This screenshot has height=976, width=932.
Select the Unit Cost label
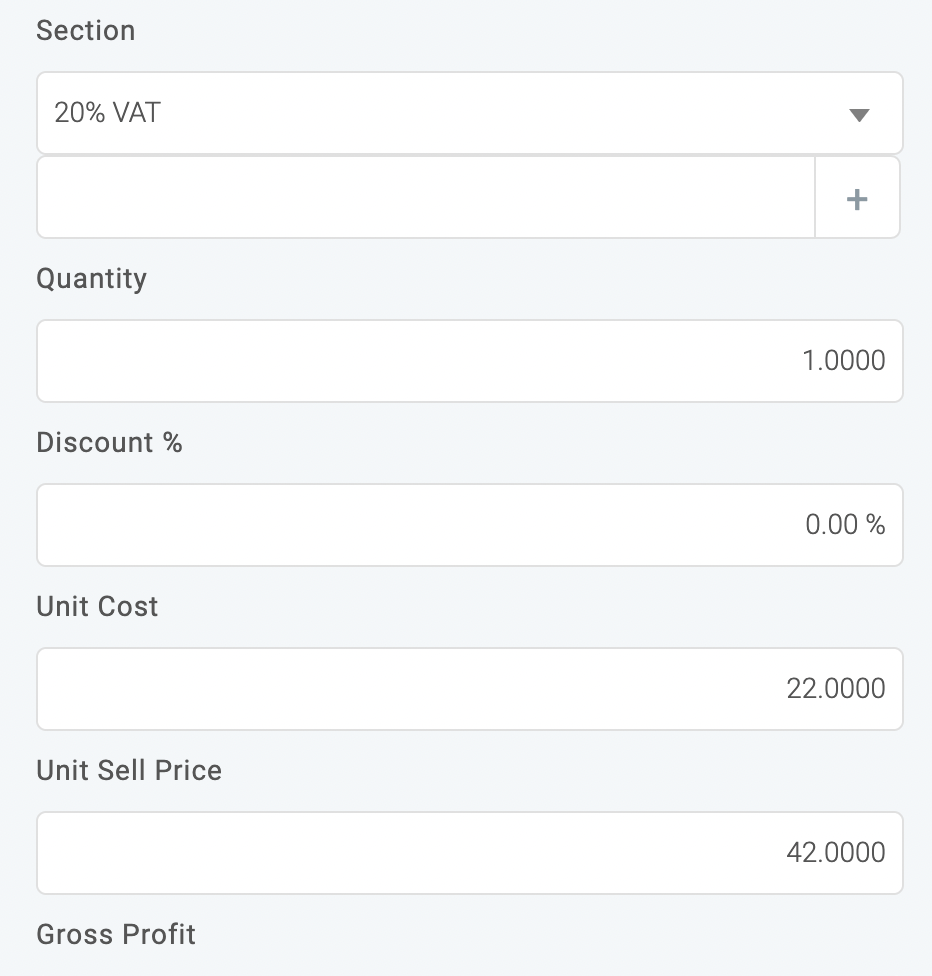98,607
